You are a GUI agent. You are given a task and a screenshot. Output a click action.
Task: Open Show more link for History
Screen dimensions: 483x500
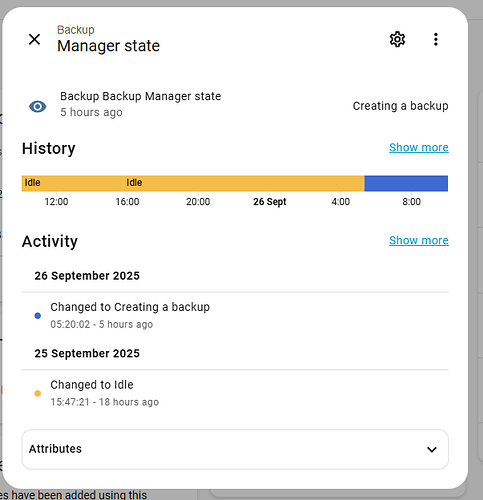click(x=419, y=147)
